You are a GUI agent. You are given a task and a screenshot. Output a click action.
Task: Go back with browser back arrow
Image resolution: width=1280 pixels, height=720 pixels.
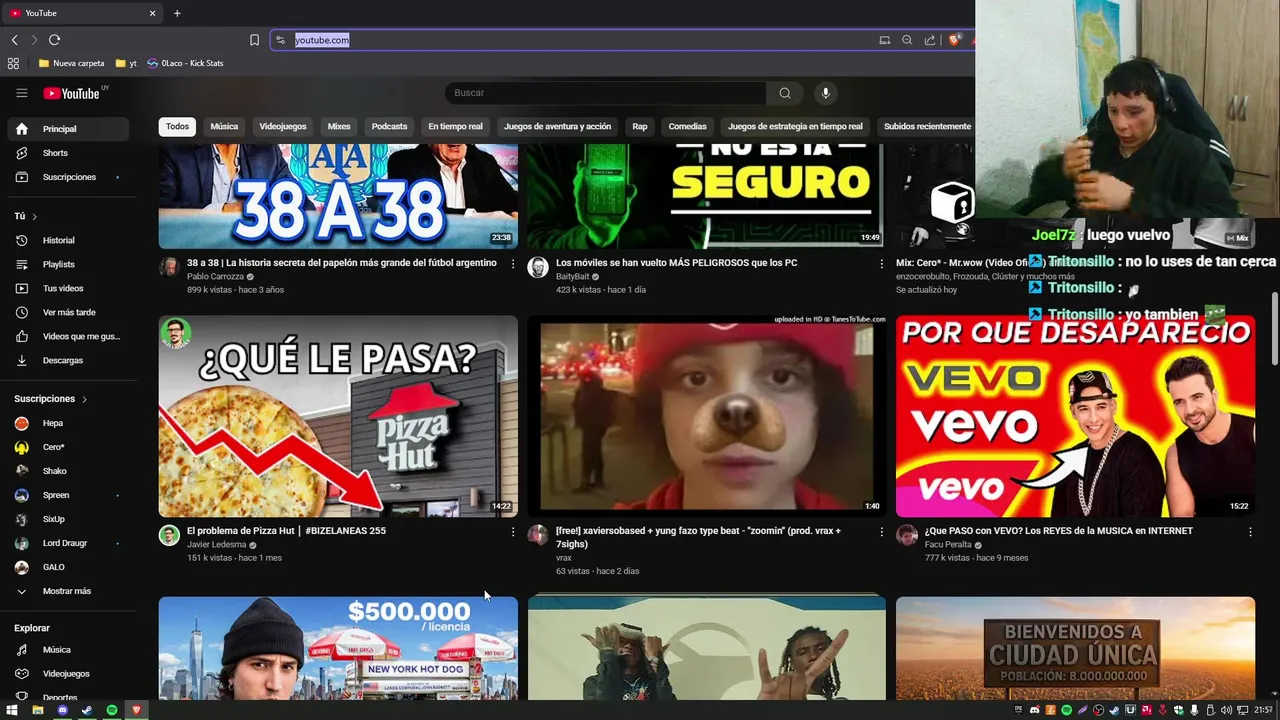click(15, 40)
